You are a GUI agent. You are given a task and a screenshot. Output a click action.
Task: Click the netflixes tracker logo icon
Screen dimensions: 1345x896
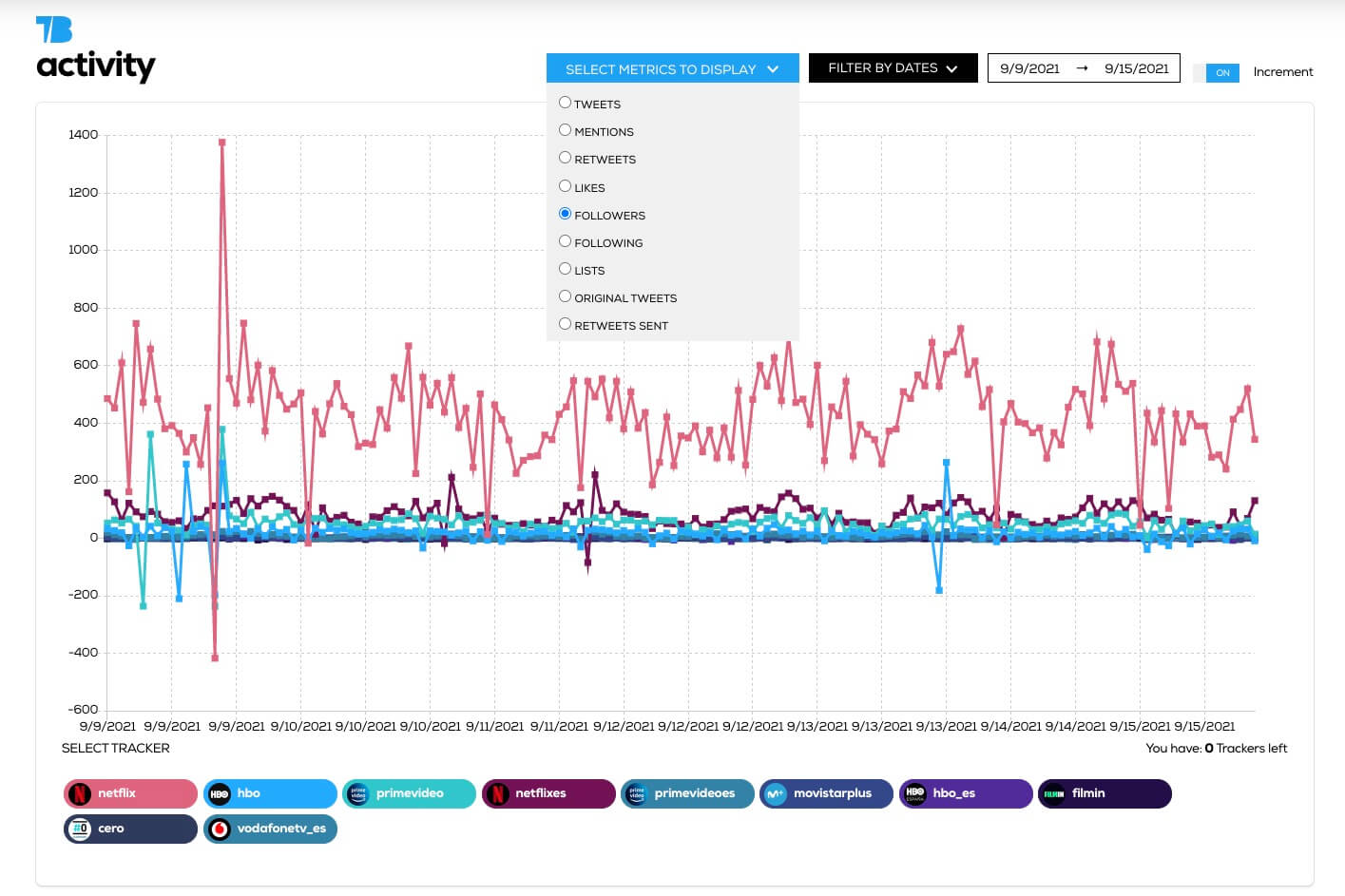pyautogui.click(x=497, y=793)
